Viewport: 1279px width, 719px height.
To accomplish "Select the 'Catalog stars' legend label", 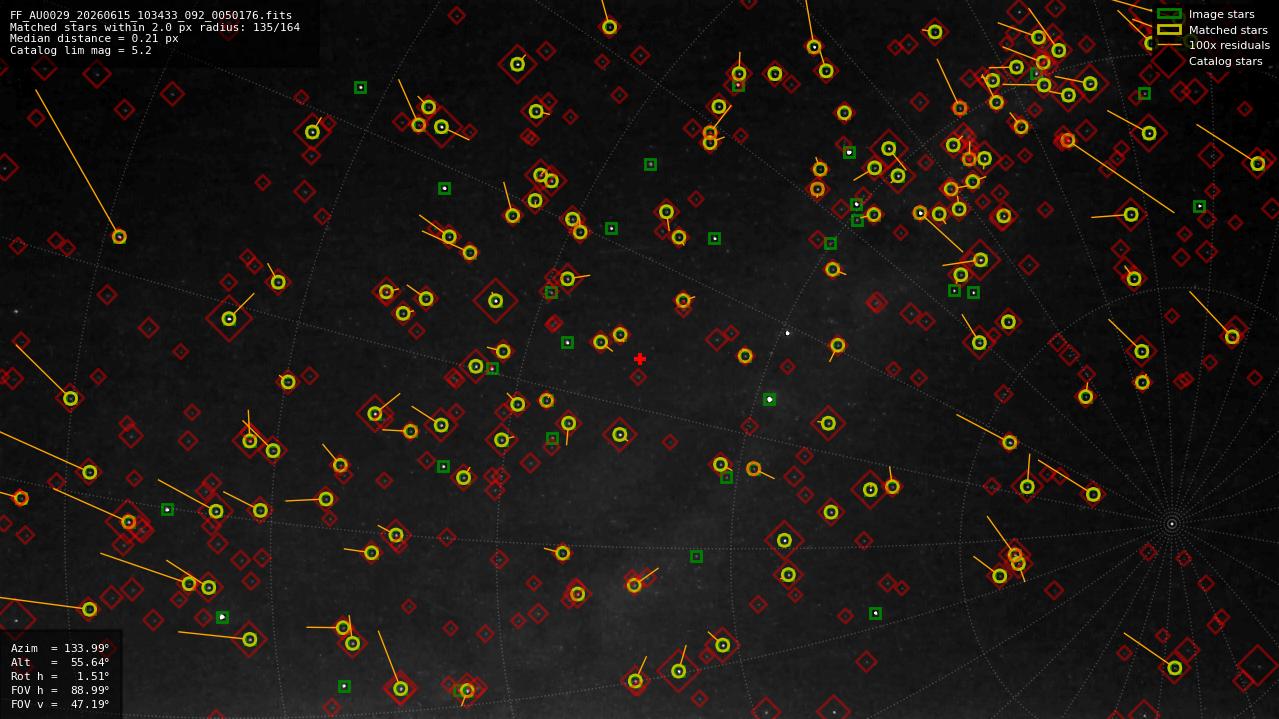I will point(1225,61).
